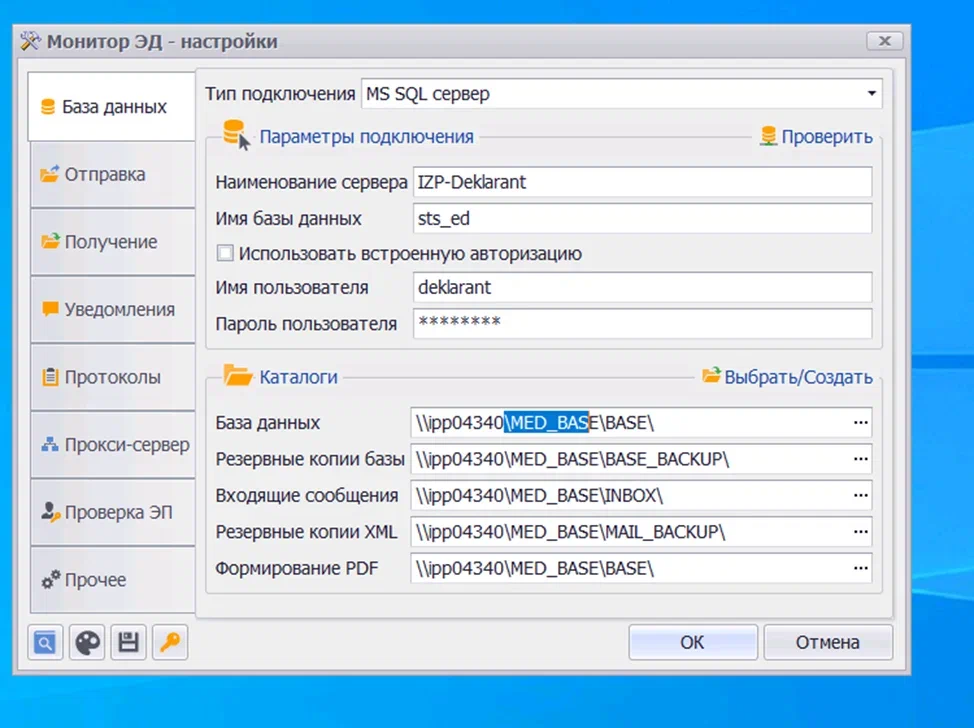Switch to the Прочее tab
Screen dimensions: 974x728
click(112, 580)
